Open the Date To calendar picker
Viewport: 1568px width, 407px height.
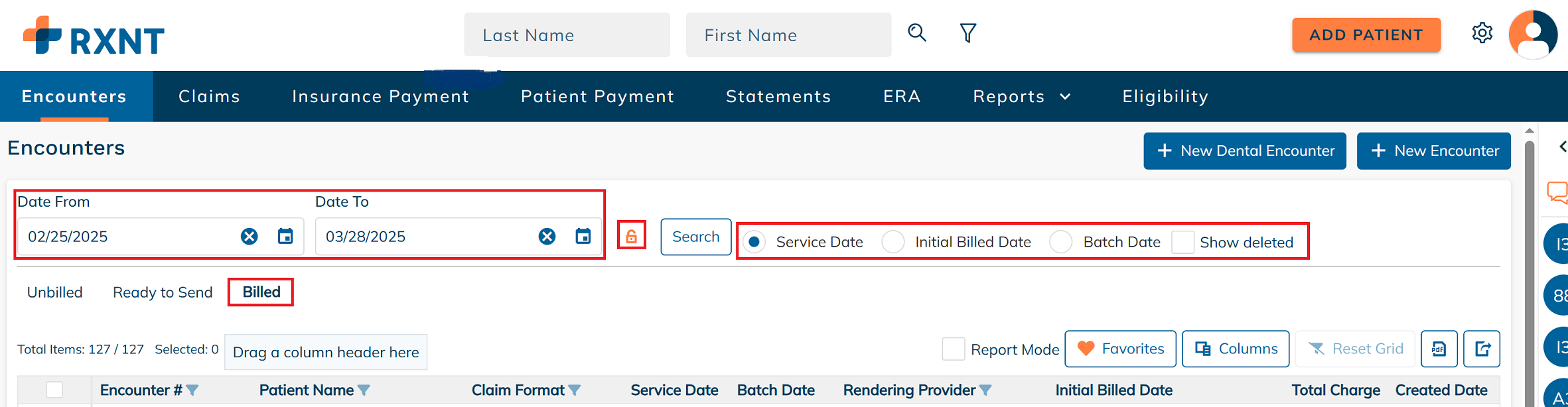click(583, 237)
